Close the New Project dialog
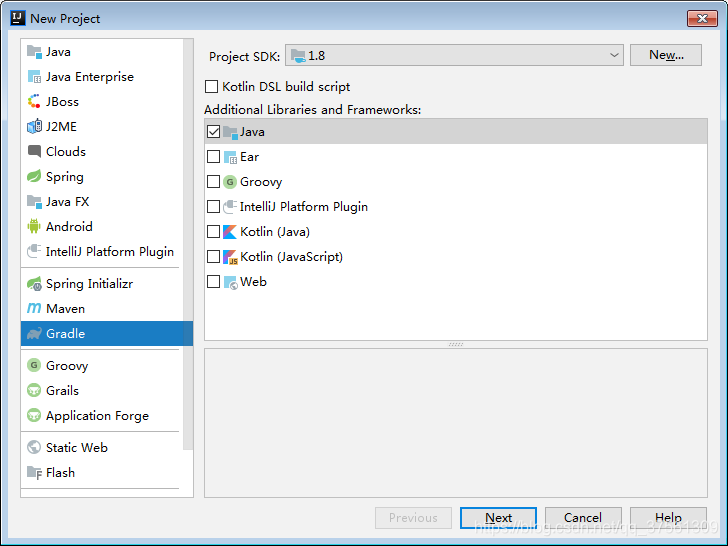Image resolution: width=728 pixels, height=546 pixels. tap(702, 19)
